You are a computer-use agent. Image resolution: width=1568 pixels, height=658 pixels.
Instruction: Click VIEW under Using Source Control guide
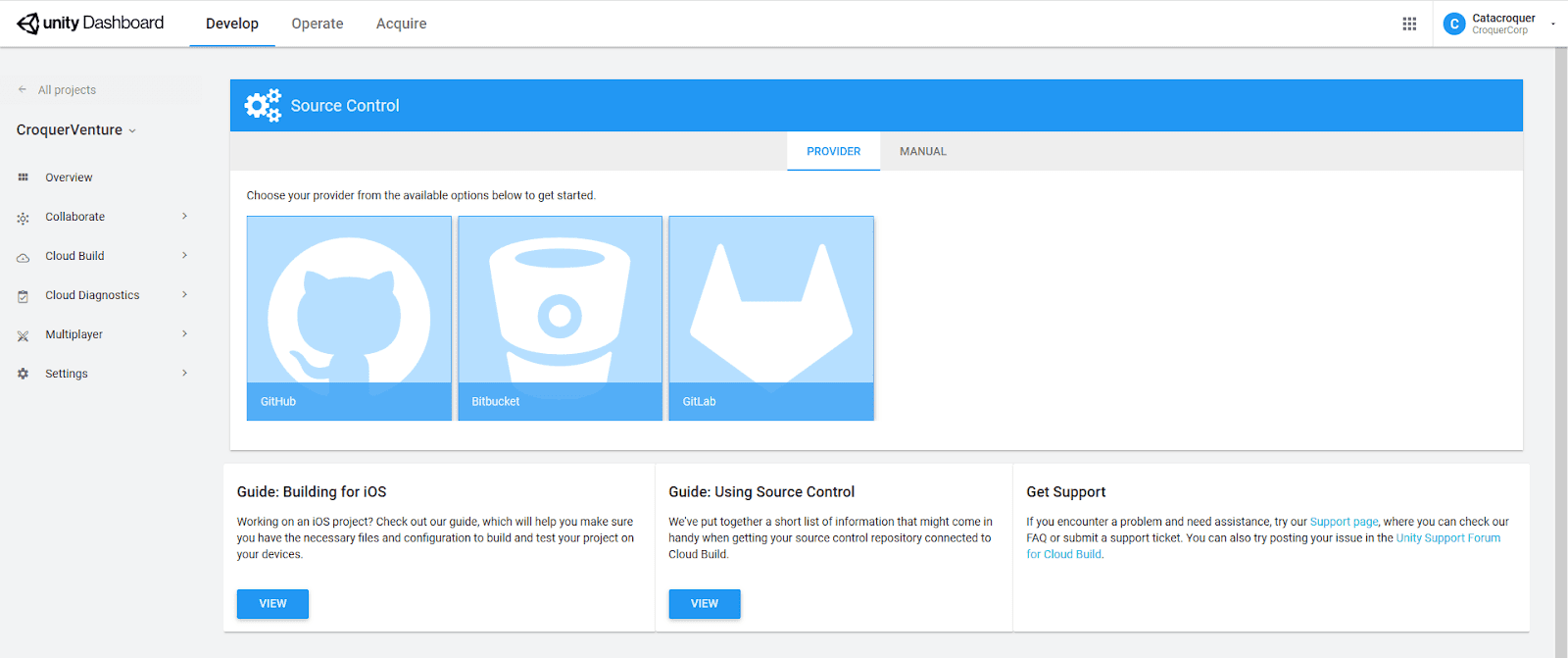[x=705, y=604]
